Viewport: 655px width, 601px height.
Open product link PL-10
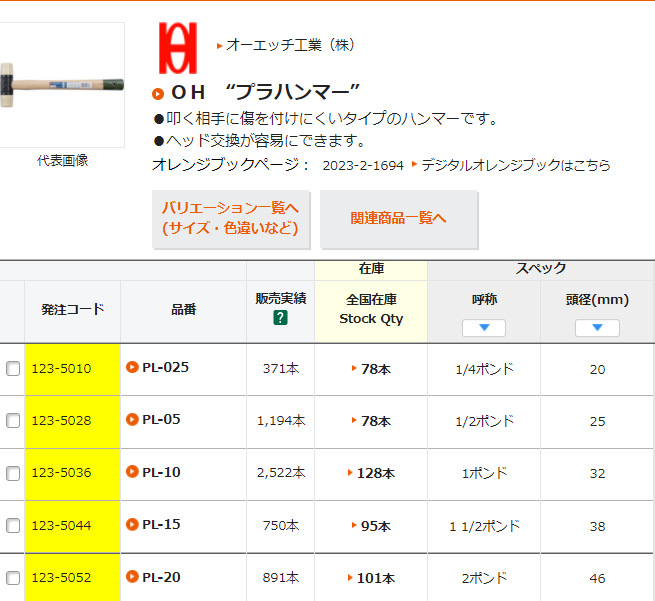(x=161, y=472)
